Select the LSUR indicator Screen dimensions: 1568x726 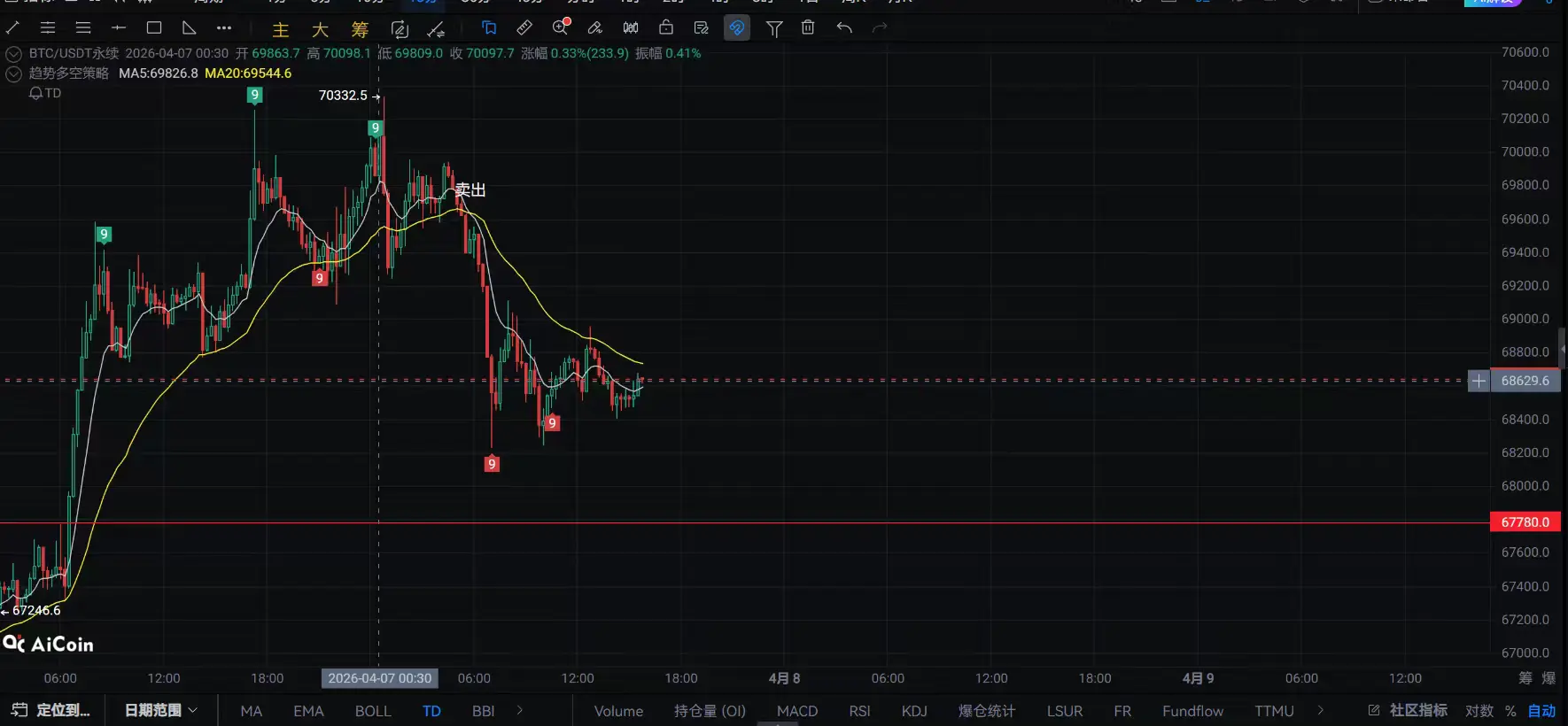pyautogui.click(x=1065, y=711)
